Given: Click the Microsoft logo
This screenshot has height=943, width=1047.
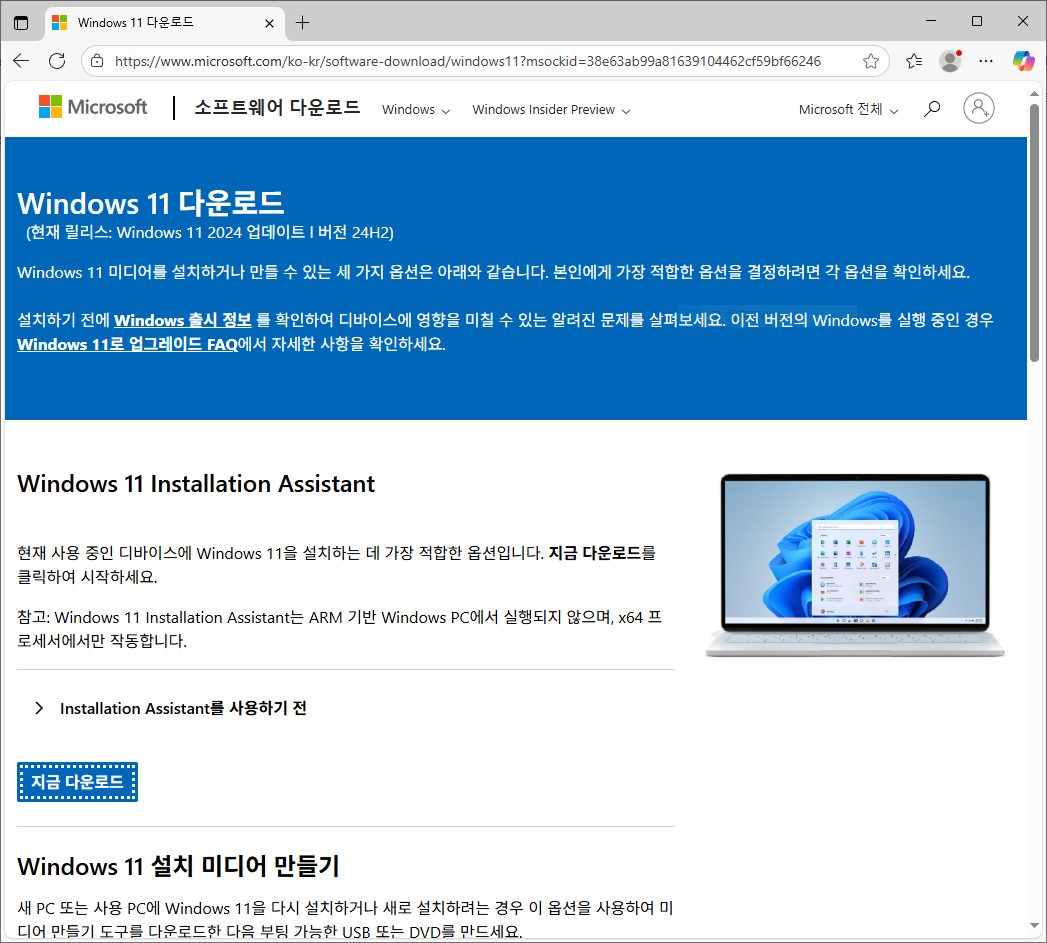Looking at the screenshot, I should [x=93, y=107].
